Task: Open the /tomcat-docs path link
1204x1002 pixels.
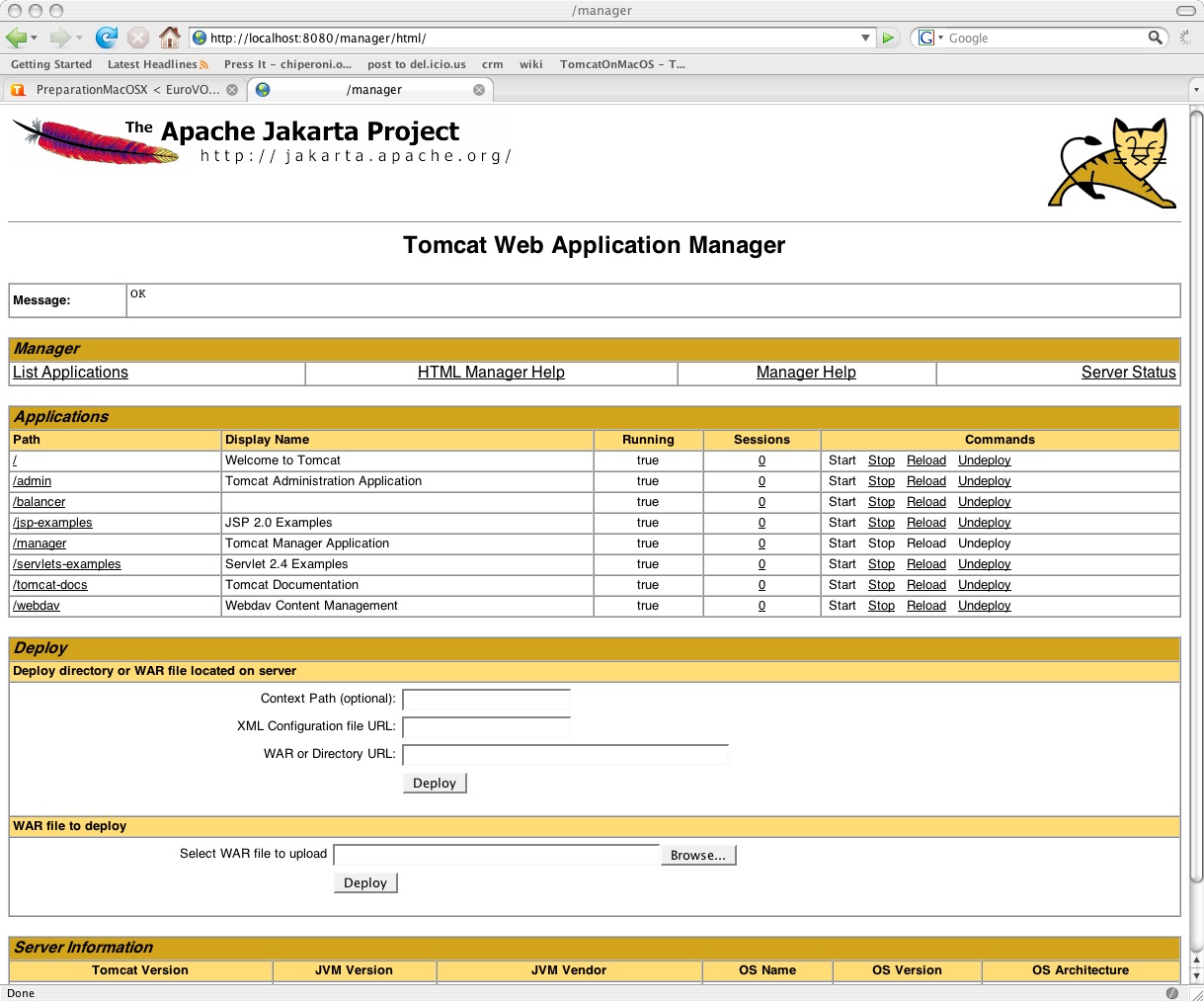Action: click(50, 585)
